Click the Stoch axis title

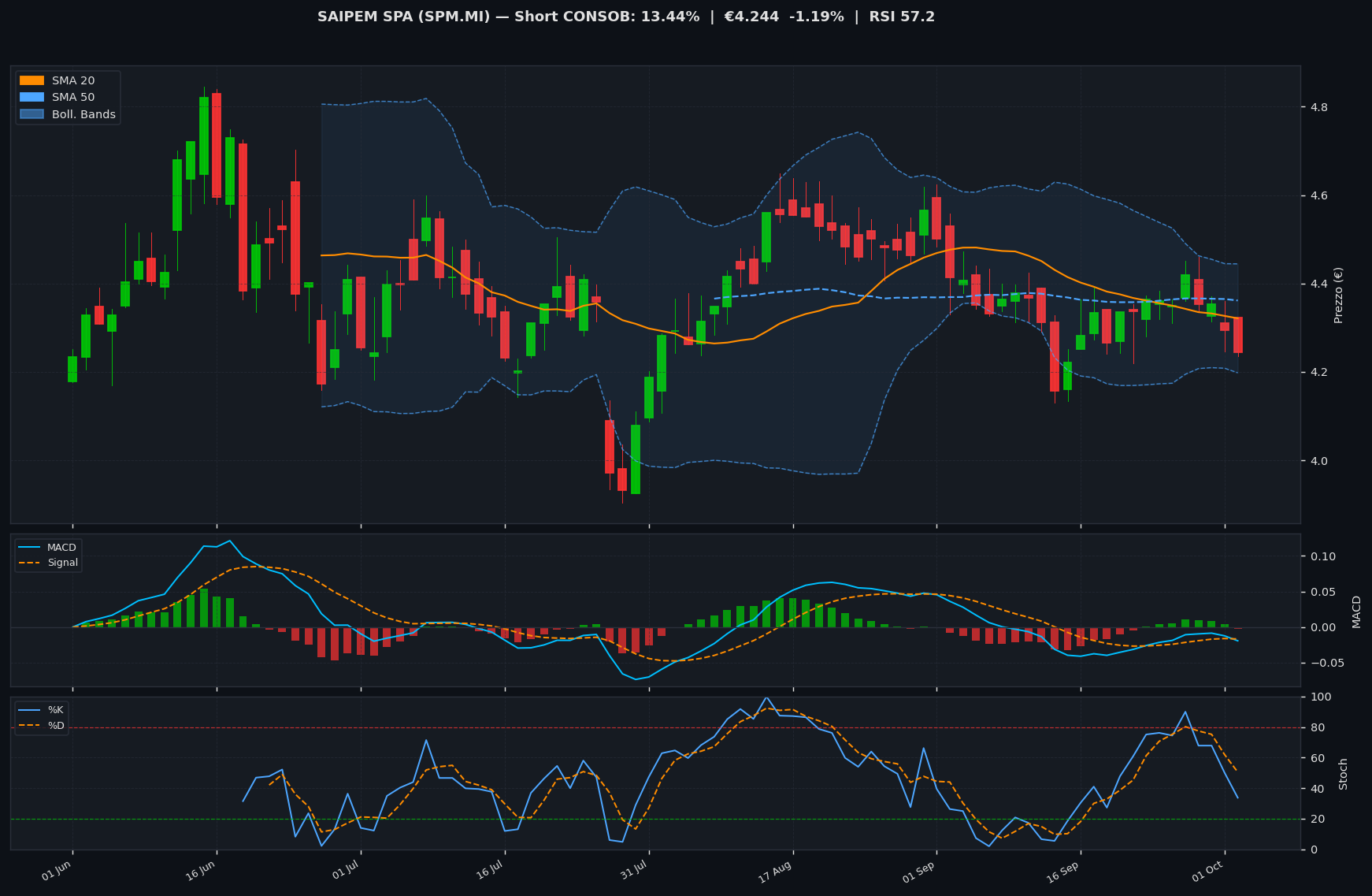[x=1344, y=774]
